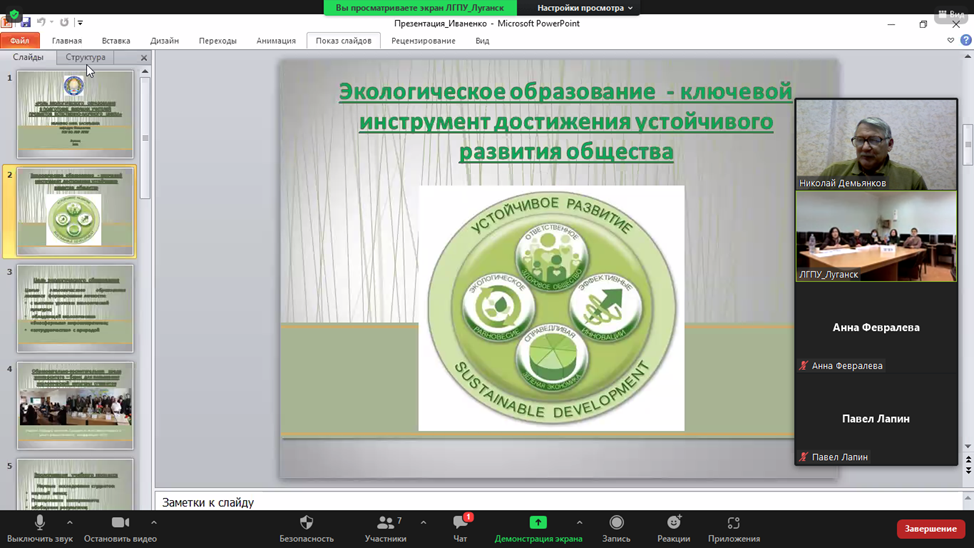The image size is (974, 548).
Task: Expand audio options arrow beside Выключить звук
Action: click(70, 522)
